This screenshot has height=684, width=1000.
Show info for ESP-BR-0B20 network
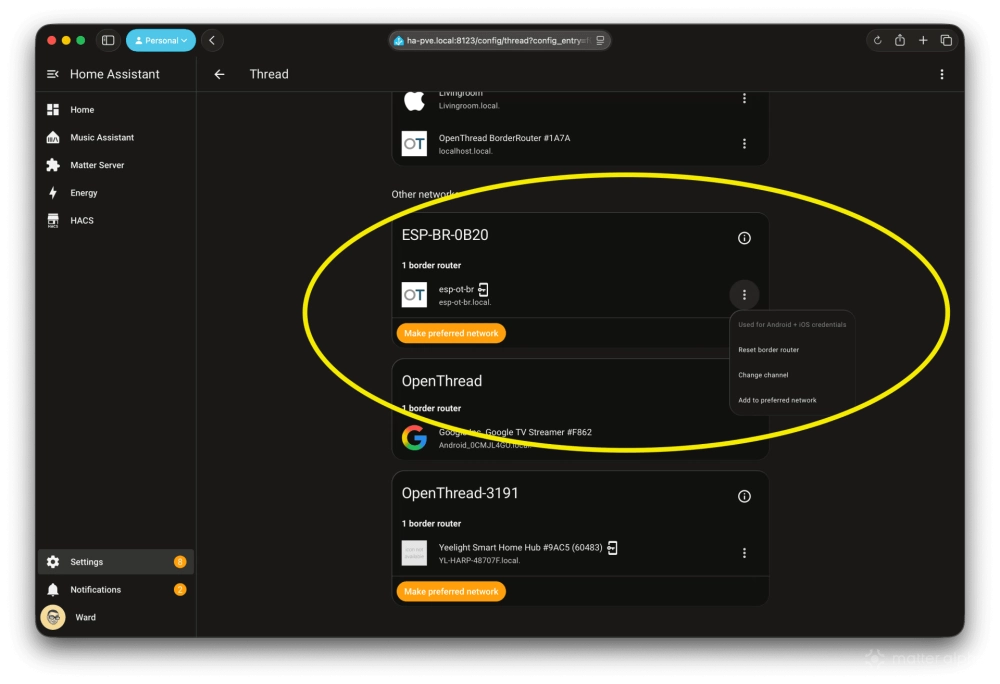[744, 238]
